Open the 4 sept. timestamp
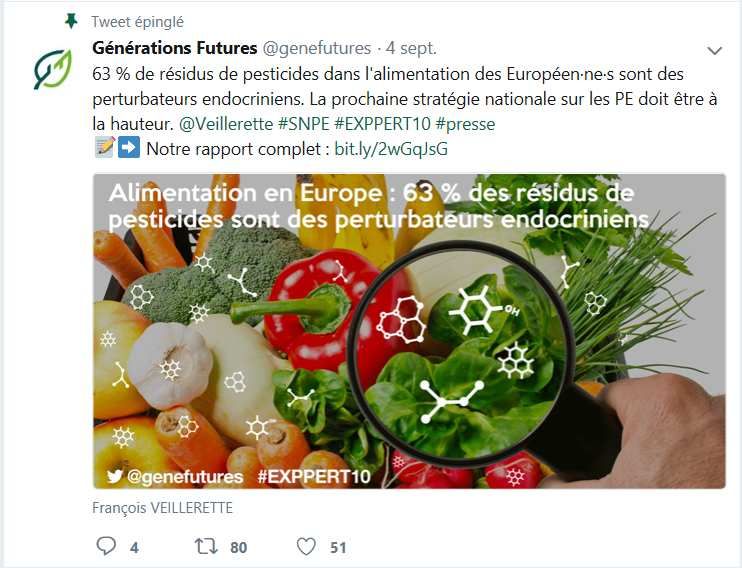The image size is (742, 568). coord(411,48)
